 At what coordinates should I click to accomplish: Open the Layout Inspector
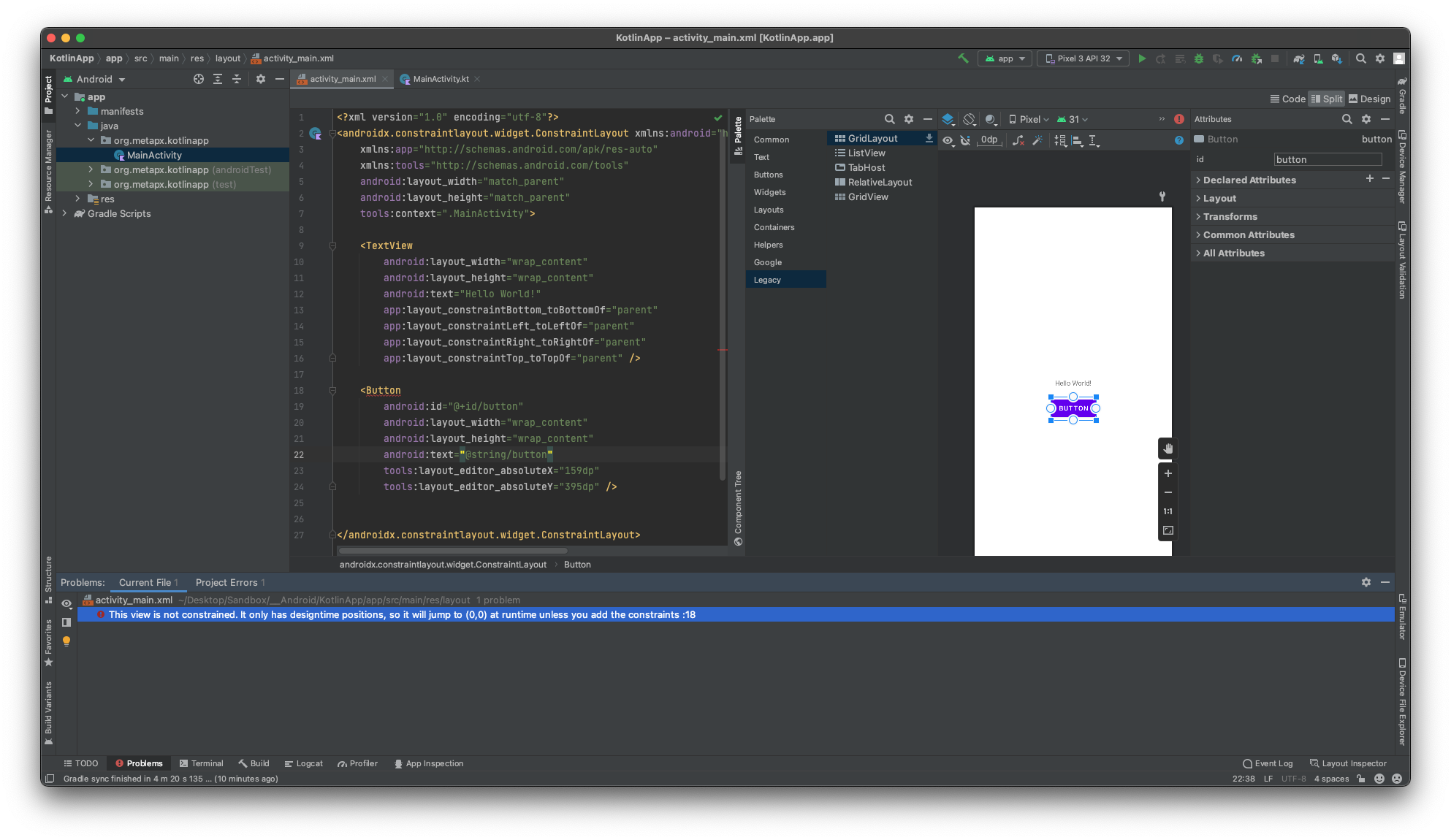pyautogui.click(x=1347, y=763)
